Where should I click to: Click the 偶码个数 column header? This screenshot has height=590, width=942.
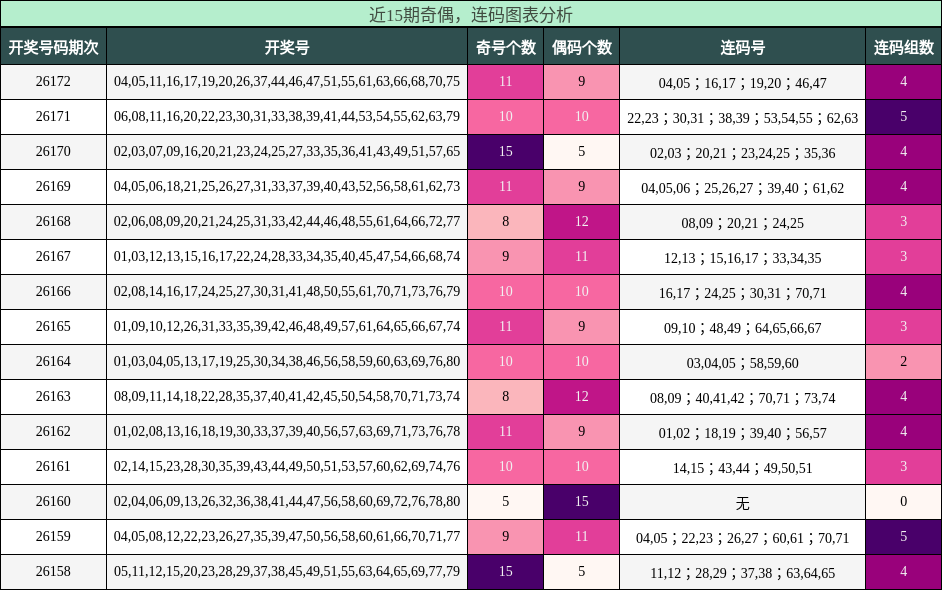tap(582, 47)
